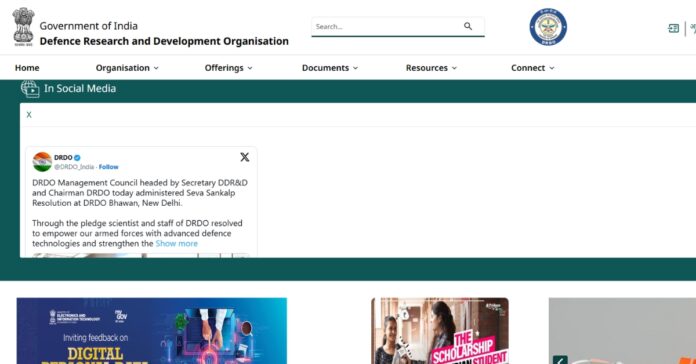Open the Offerings menu
Viewport: 696px width, 364px height.
[228, 68]
